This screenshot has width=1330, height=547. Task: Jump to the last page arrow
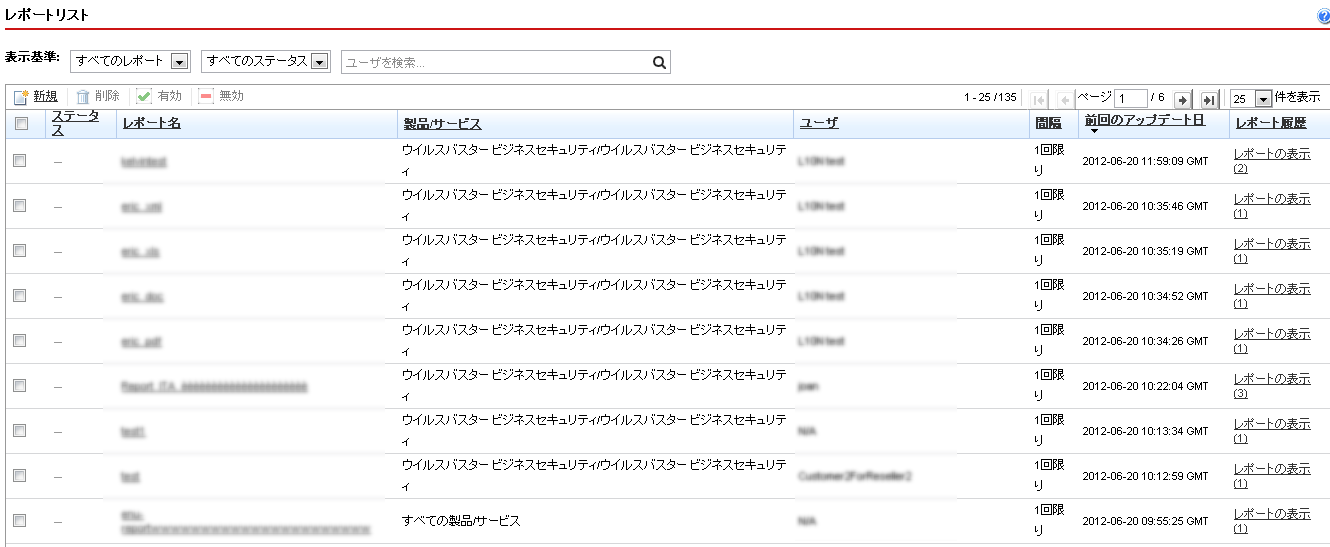1208,99
